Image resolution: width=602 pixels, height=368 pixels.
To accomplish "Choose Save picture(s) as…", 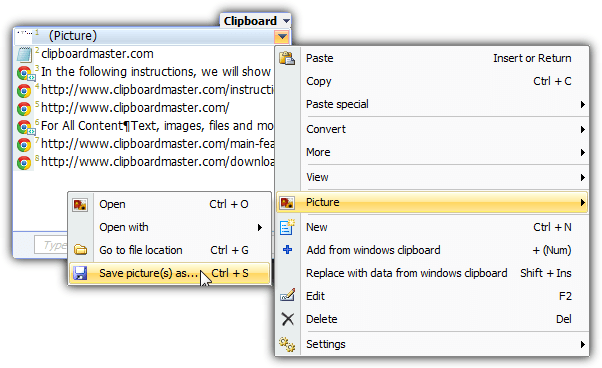I will click(x=169, y=273).
